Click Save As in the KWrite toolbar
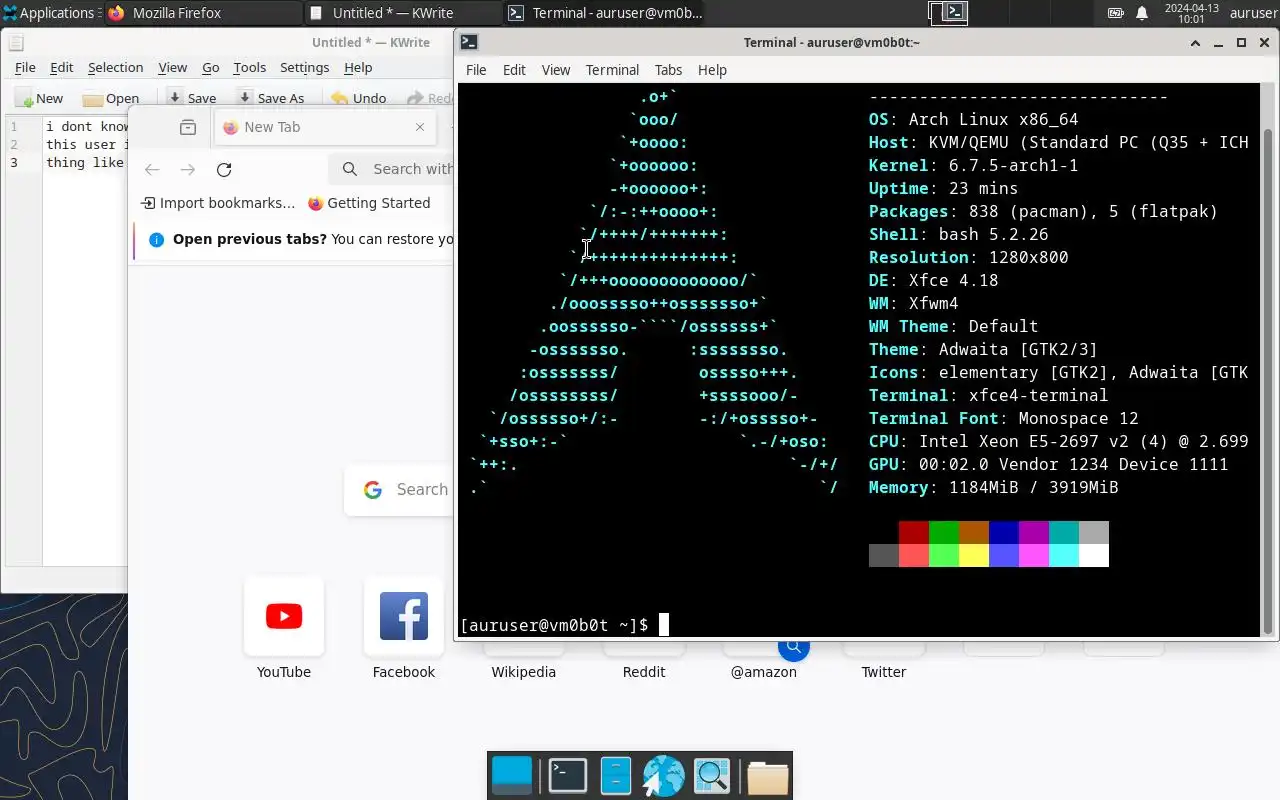1280x800 pixels. pyautogui.click(x=270, y=98)
